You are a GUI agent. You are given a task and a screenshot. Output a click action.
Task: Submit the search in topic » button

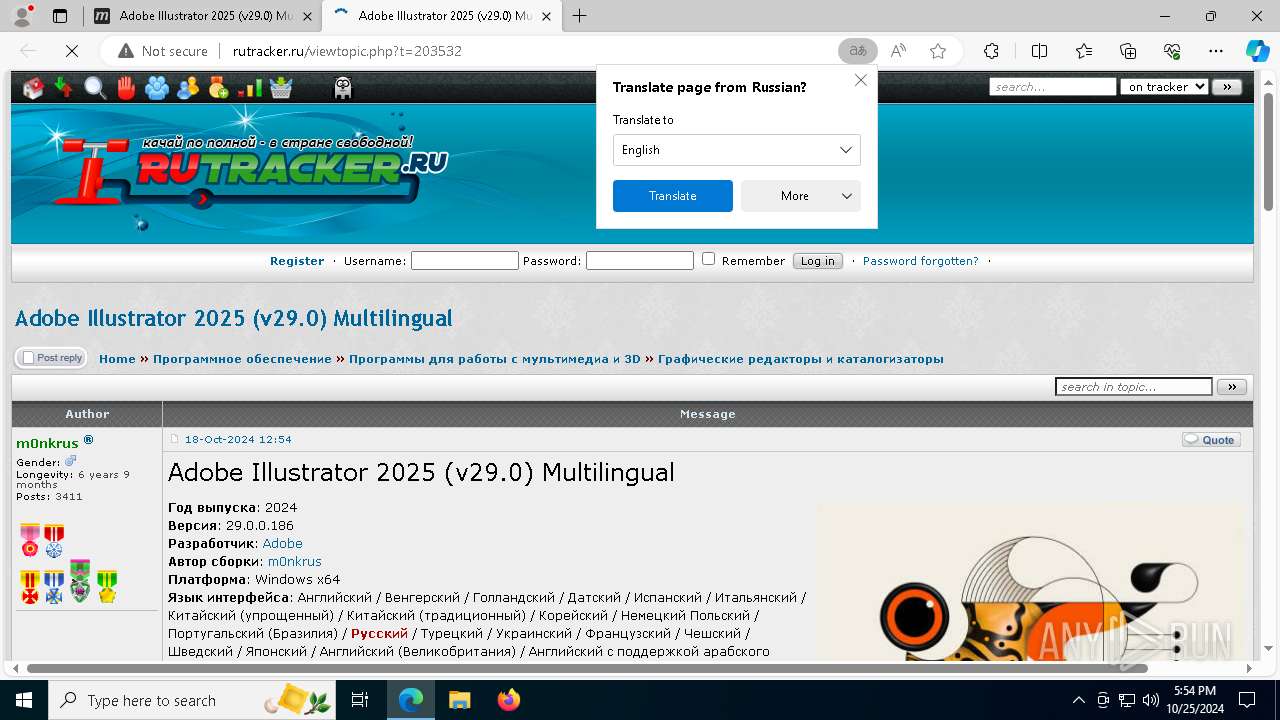[1232, 387]
